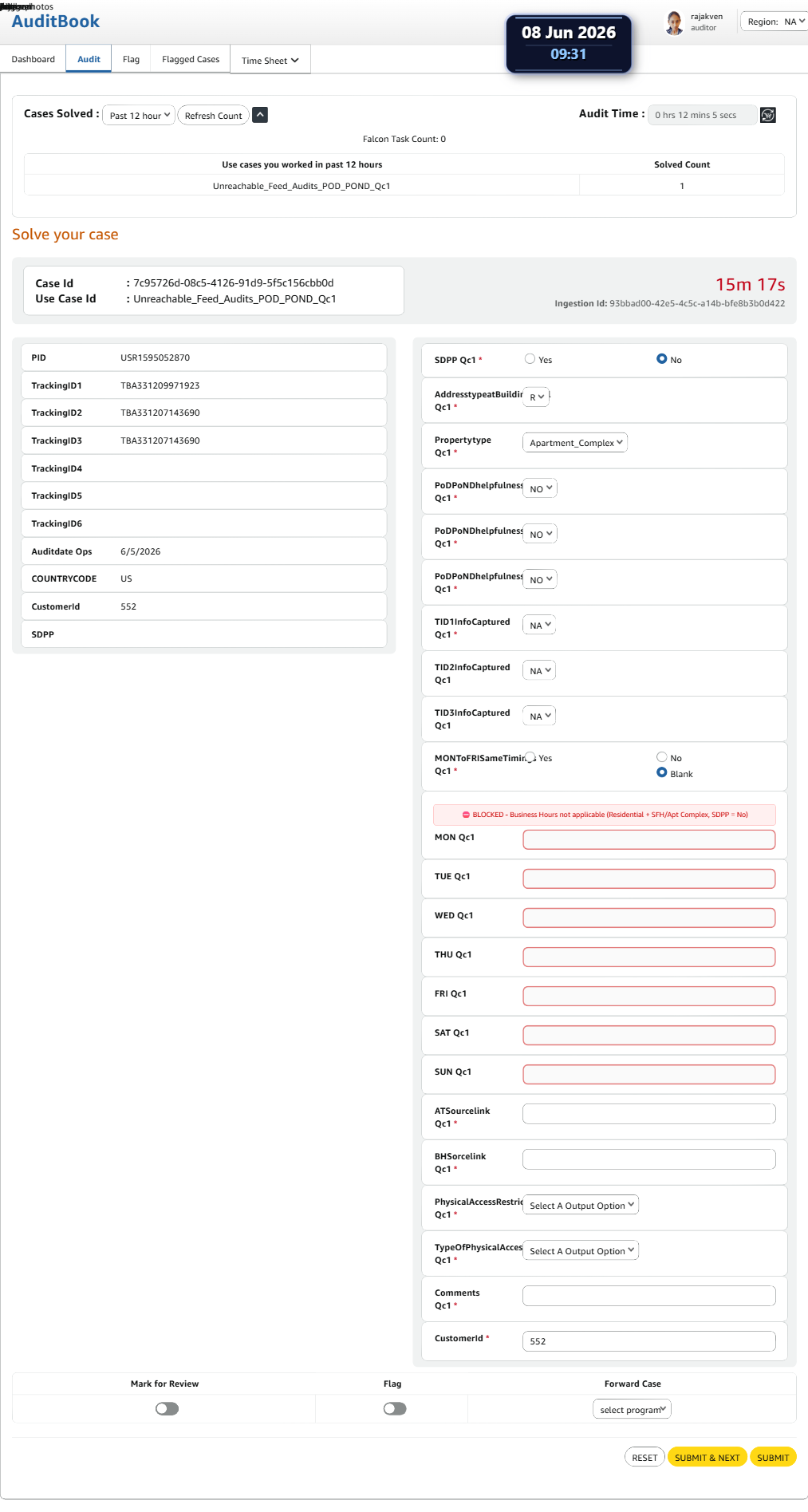Click the AuditBook logo
Screen dimensions: 808x1512
pyautogui.click(x=56, y=22)
